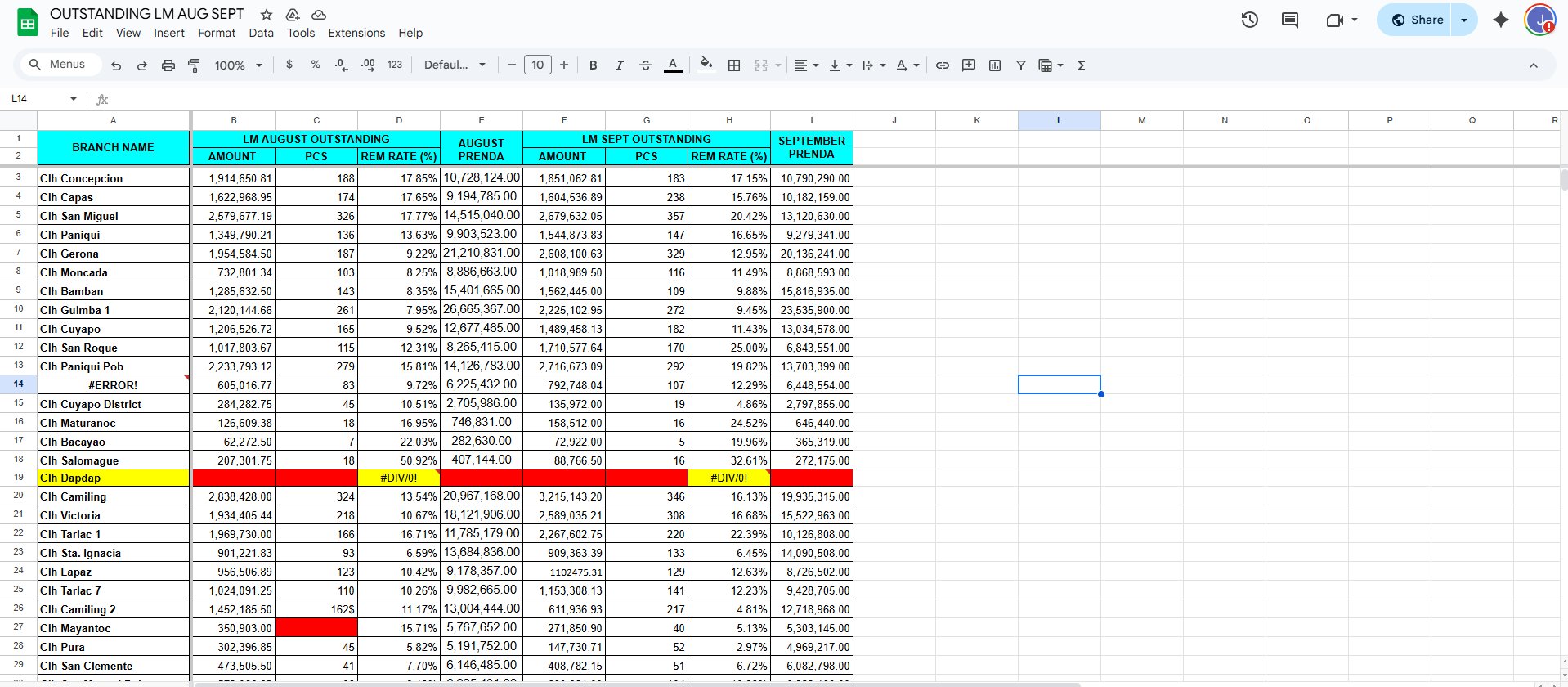Screen dimensions: 1568x687
Task: Expand the font family dropdown
Action: [x=455, y=65]
